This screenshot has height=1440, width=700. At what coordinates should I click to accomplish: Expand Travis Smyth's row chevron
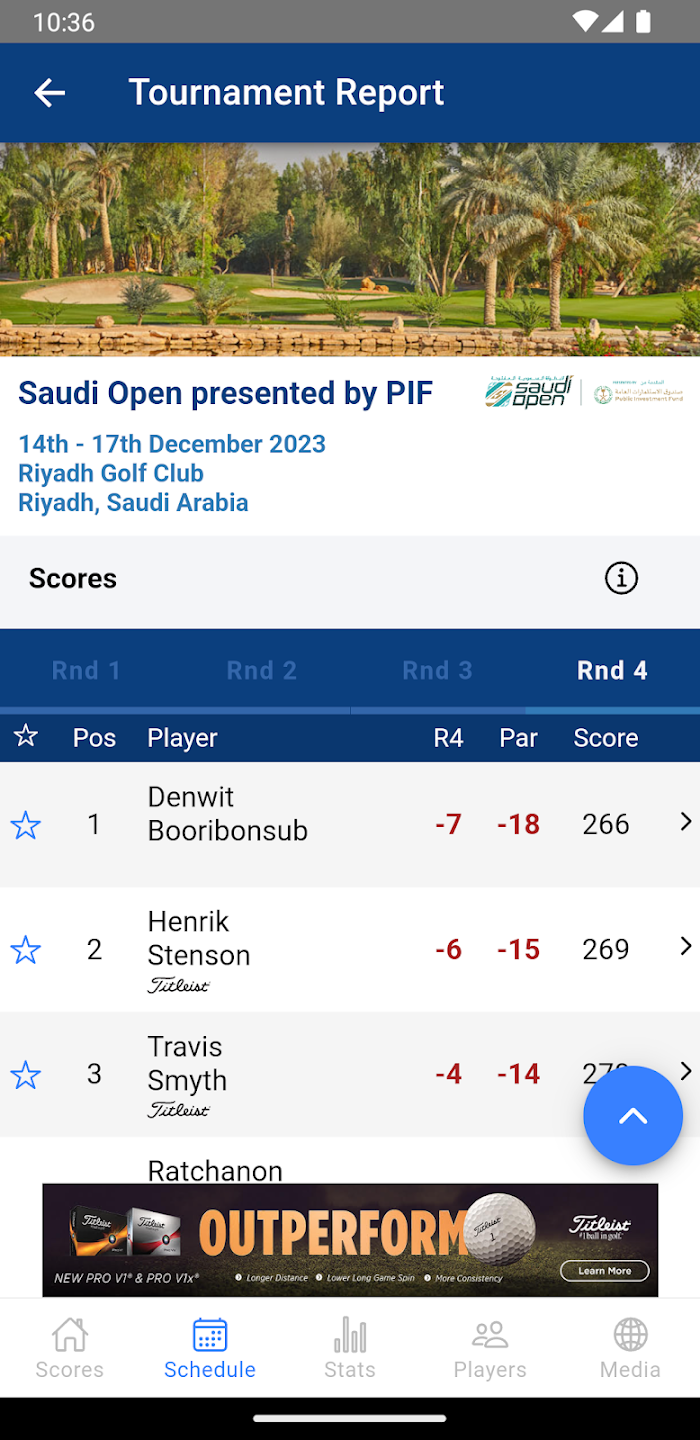pyautogui.click(x=686, y=1071)
